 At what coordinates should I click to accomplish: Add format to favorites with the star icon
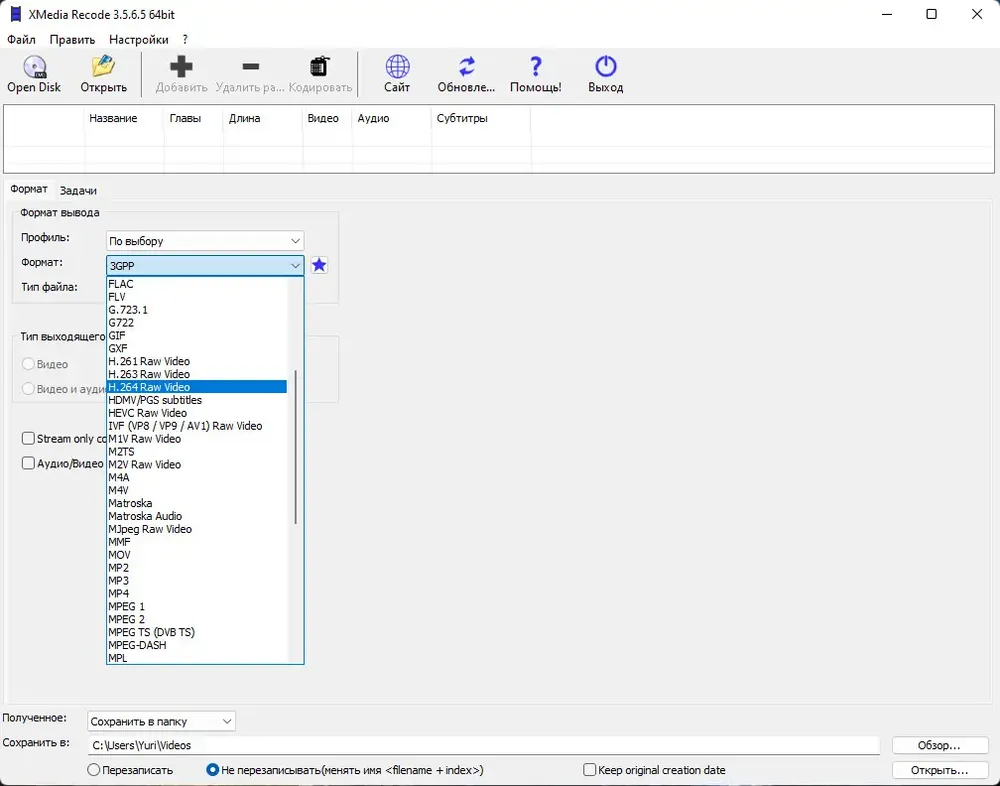[320, 265]
